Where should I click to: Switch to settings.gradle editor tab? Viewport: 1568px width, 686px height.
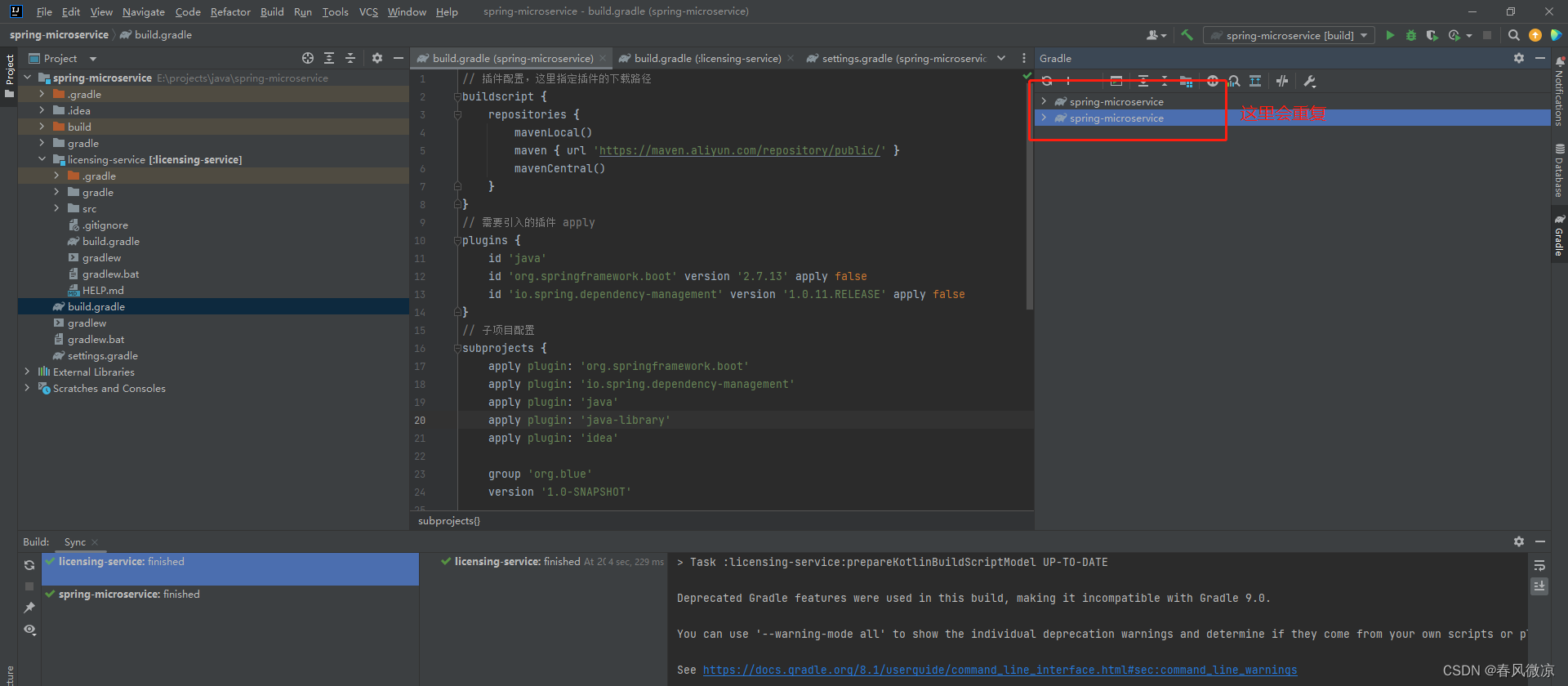coord(896,58)
